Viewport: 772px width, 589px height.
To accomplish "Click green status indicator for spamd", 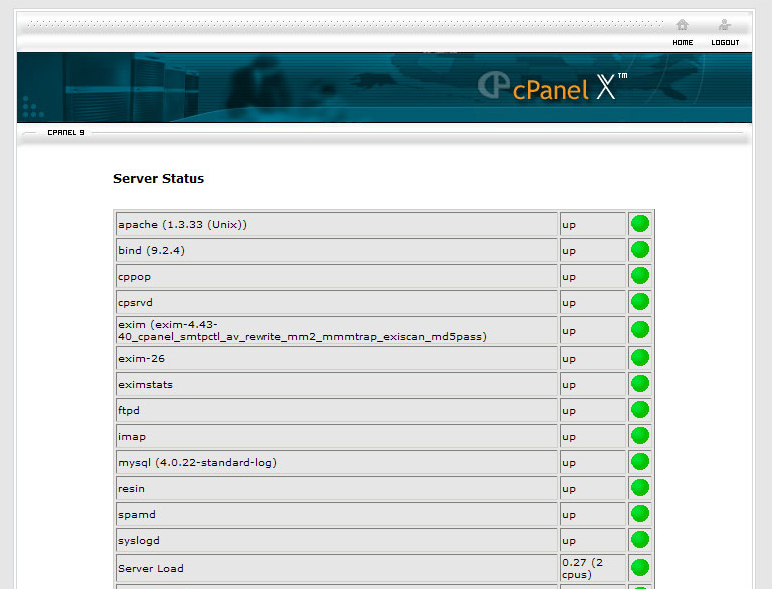I will tap(640, 514).
